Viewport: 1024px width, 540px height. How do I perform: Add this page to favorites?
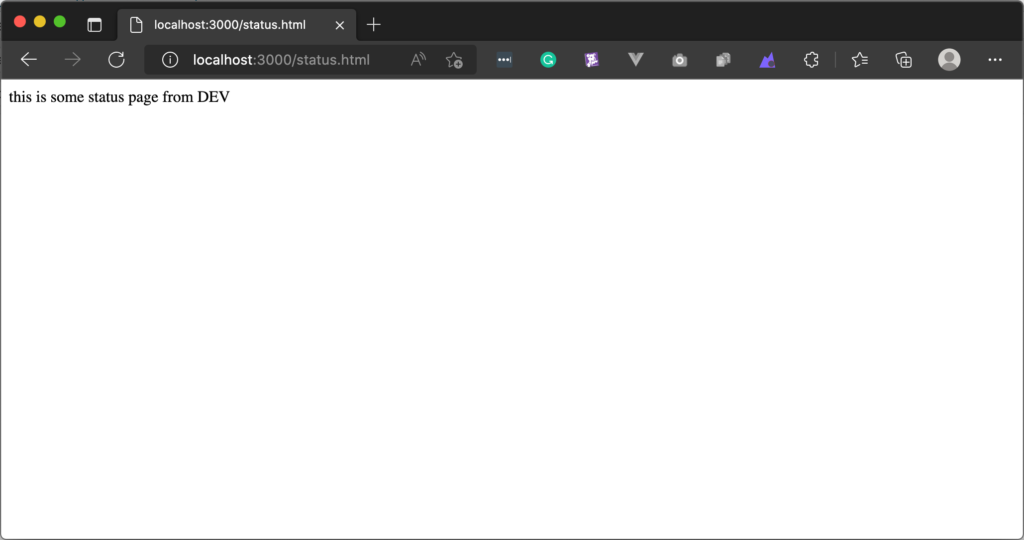[x=454, y=60]
